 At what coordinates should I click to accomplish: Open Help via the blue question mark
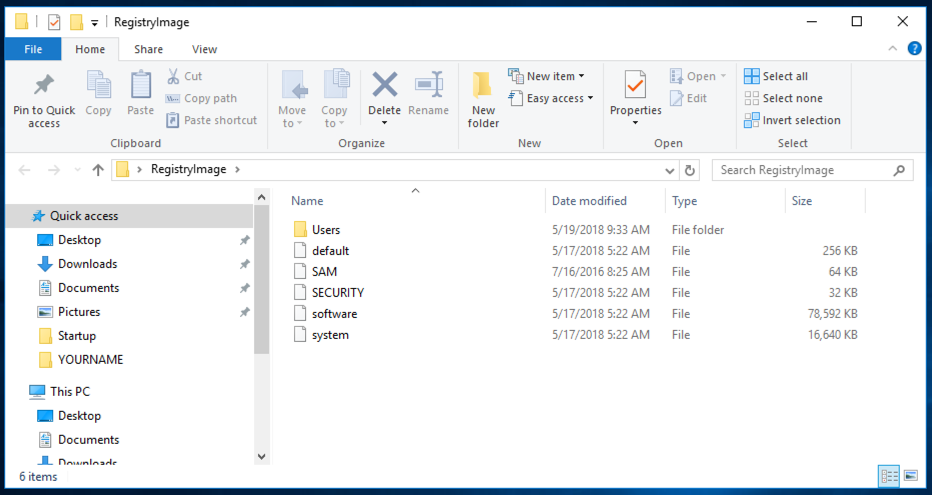coord(915,49)
